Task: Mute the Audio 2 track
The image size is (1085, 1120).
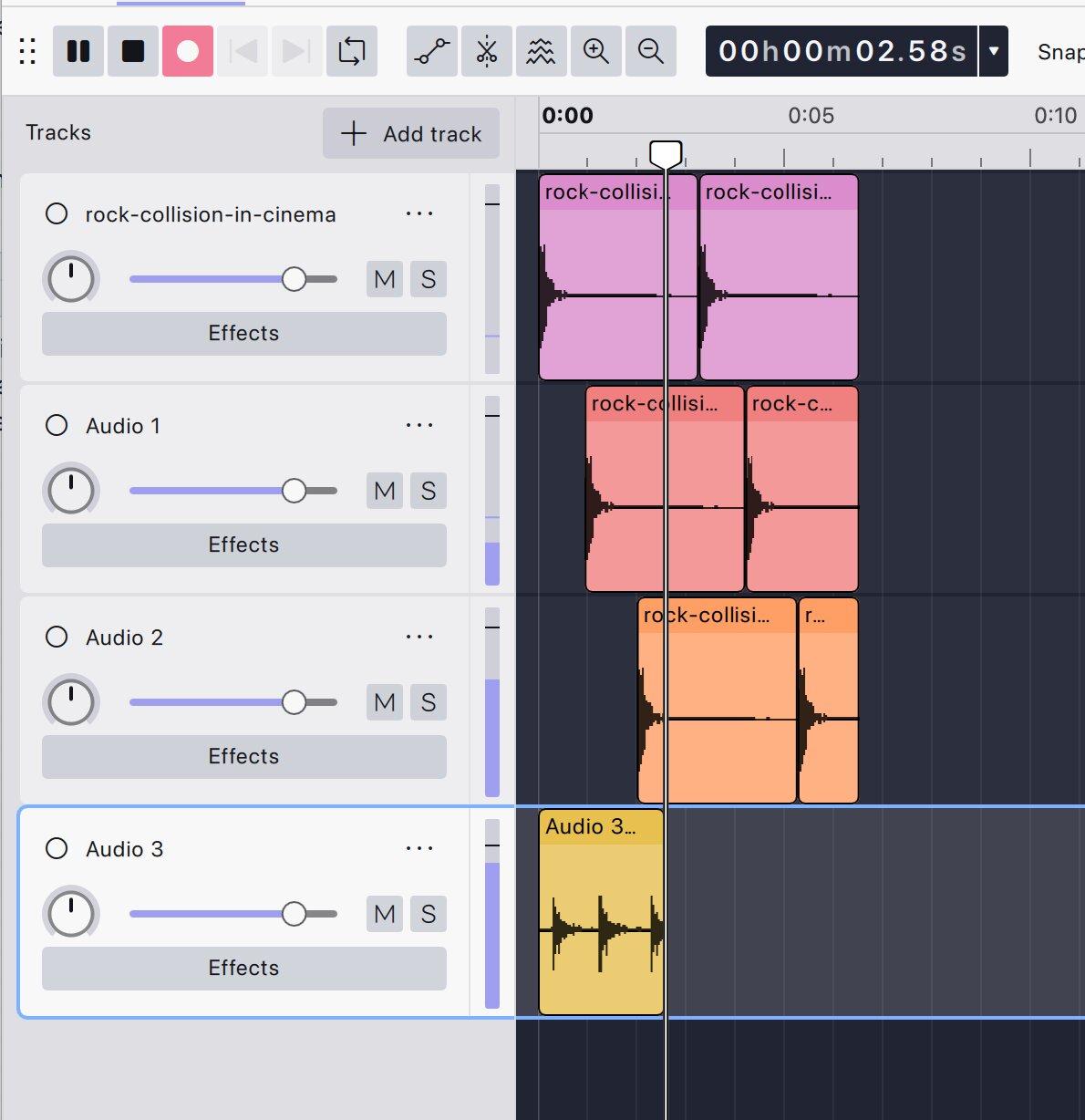Action: 385,702
